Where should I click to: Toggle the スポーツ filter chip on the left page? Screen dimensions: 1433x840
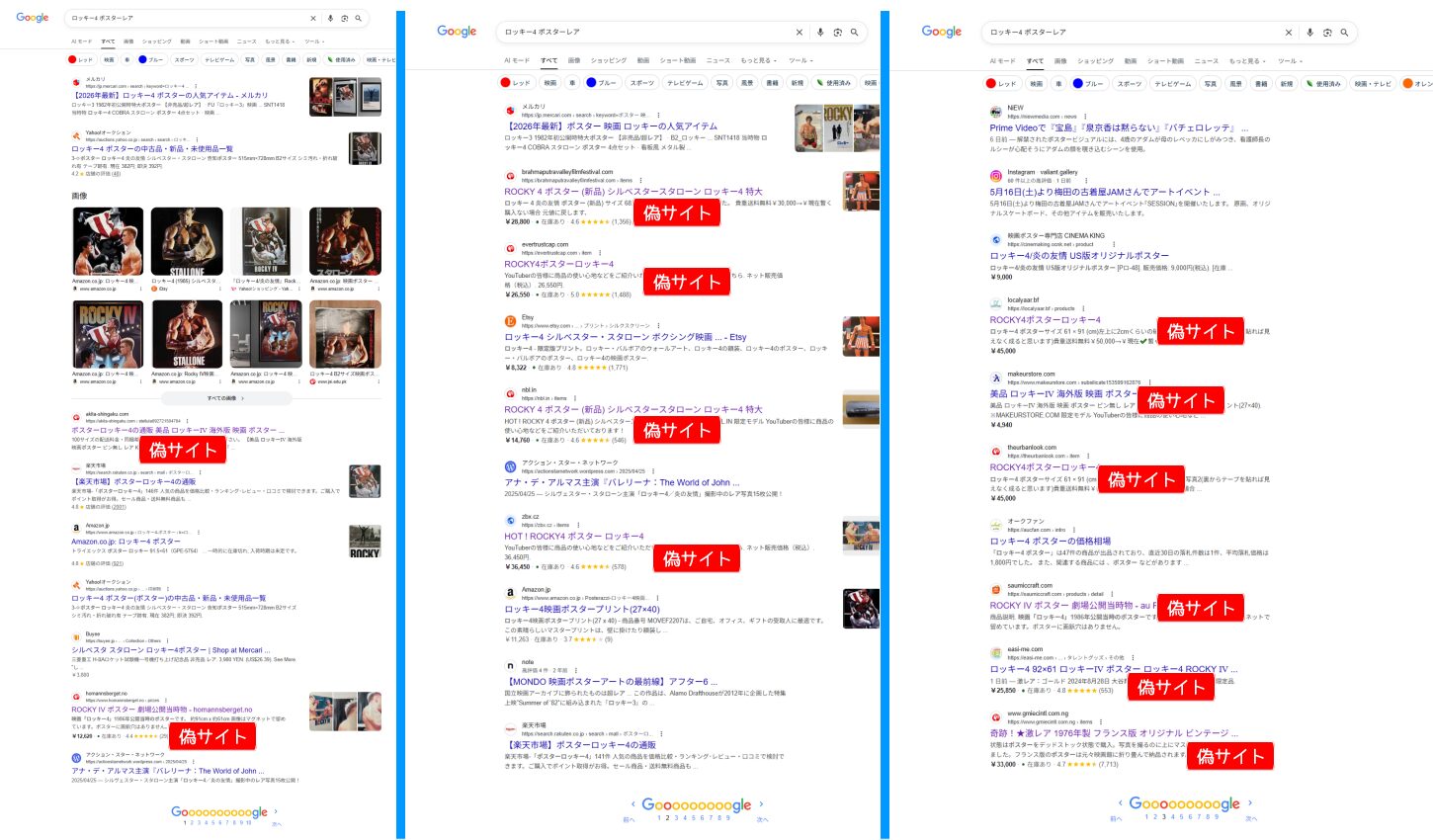coord(184,59)
